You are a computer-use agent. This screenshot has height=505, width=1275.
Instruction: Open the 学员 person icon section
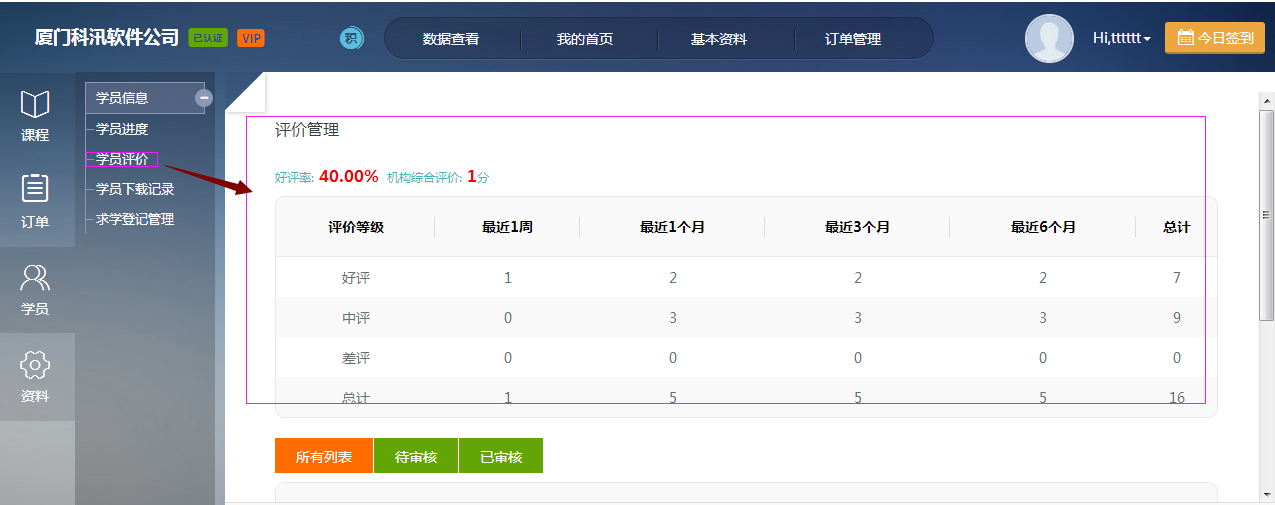coord(36,278)
